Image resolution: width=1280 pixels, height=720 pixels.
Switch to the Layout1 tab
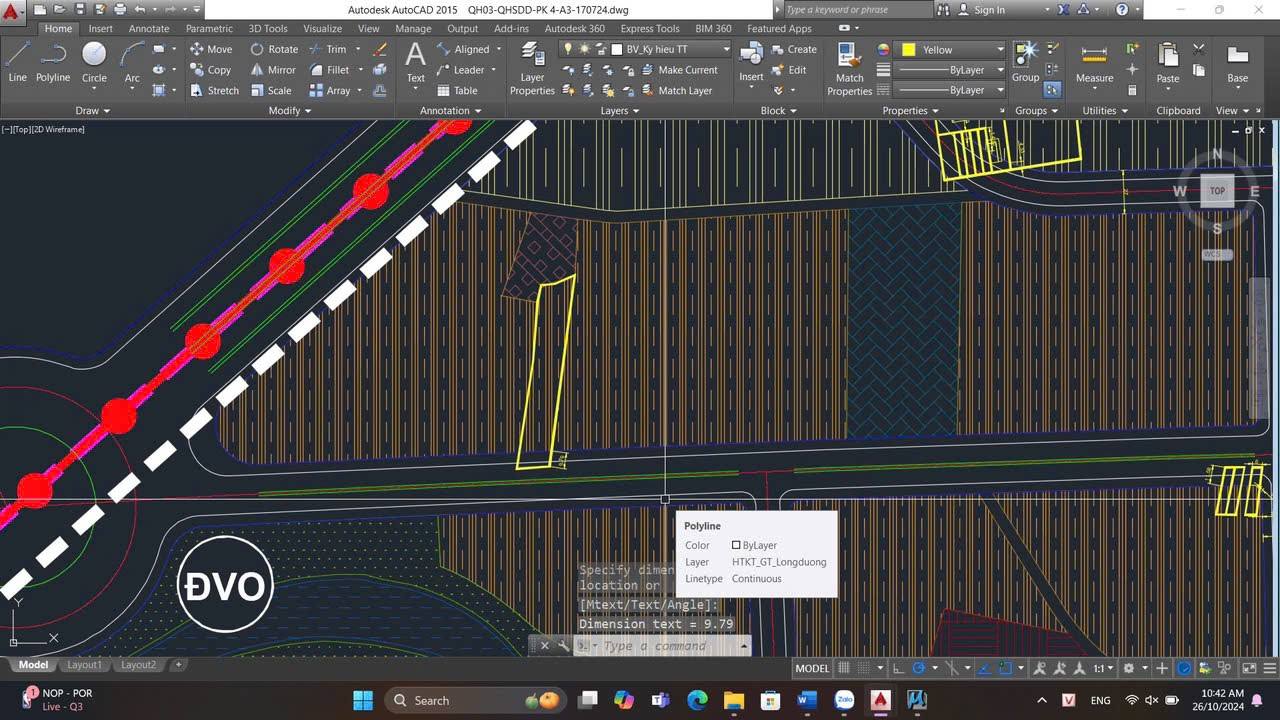[84, 664]
